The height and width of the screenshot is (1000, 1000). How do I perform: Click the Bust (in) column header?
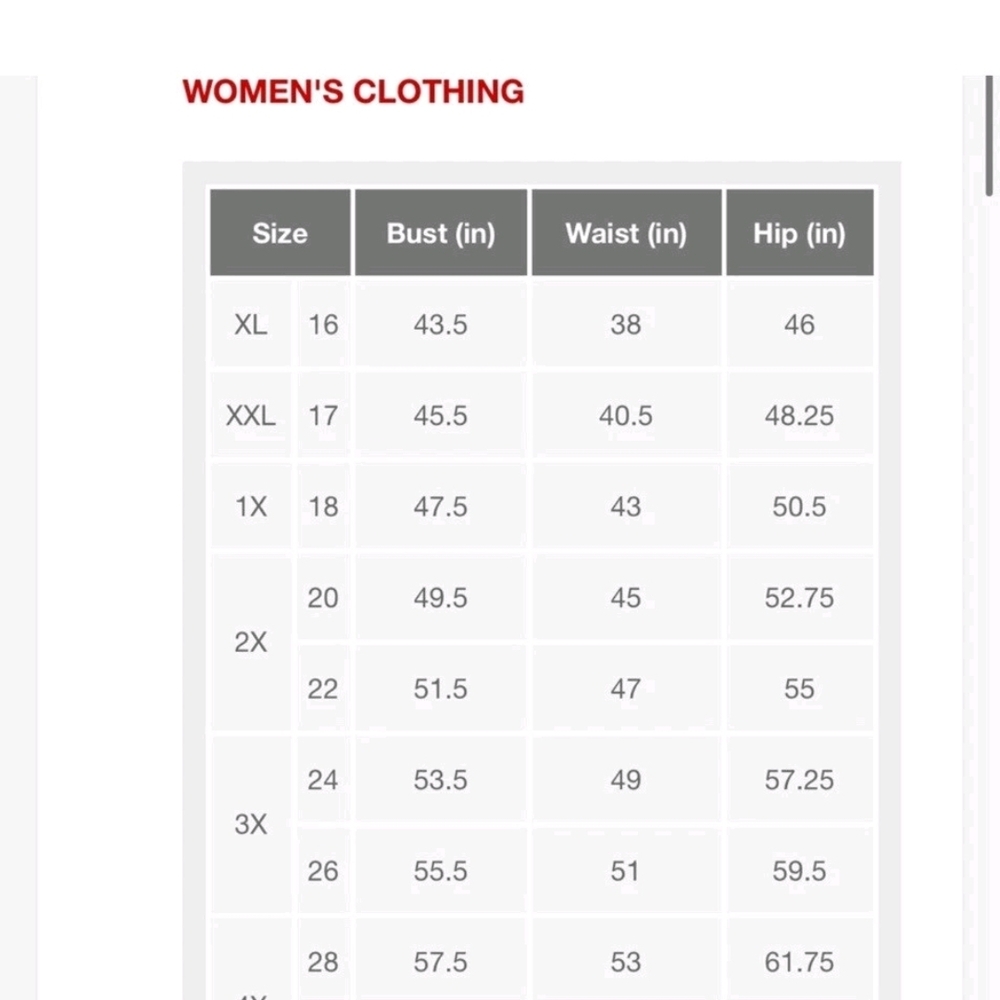pos(441,233)
